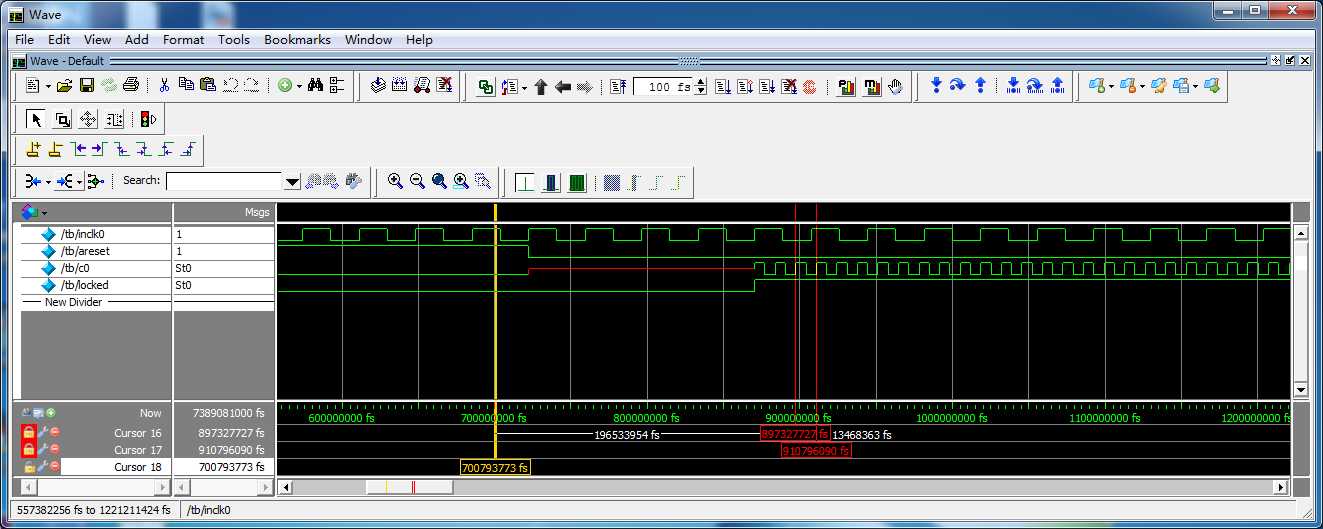The image size is (1323, 529).
Task: Open the Bookmarks menu
Action: [x=297, y=39]
